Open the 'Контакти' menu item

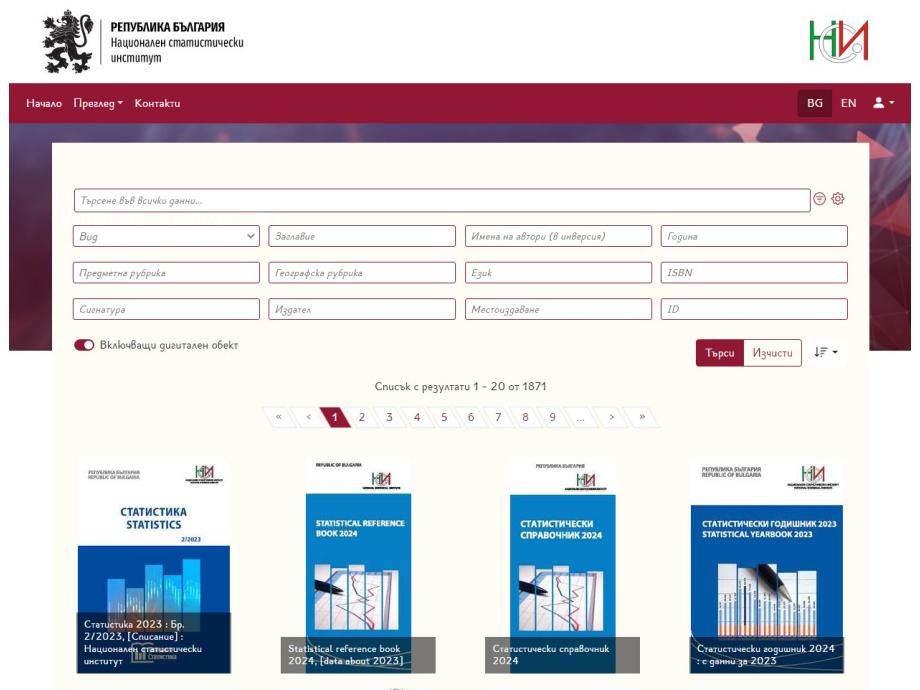[157, 103]
